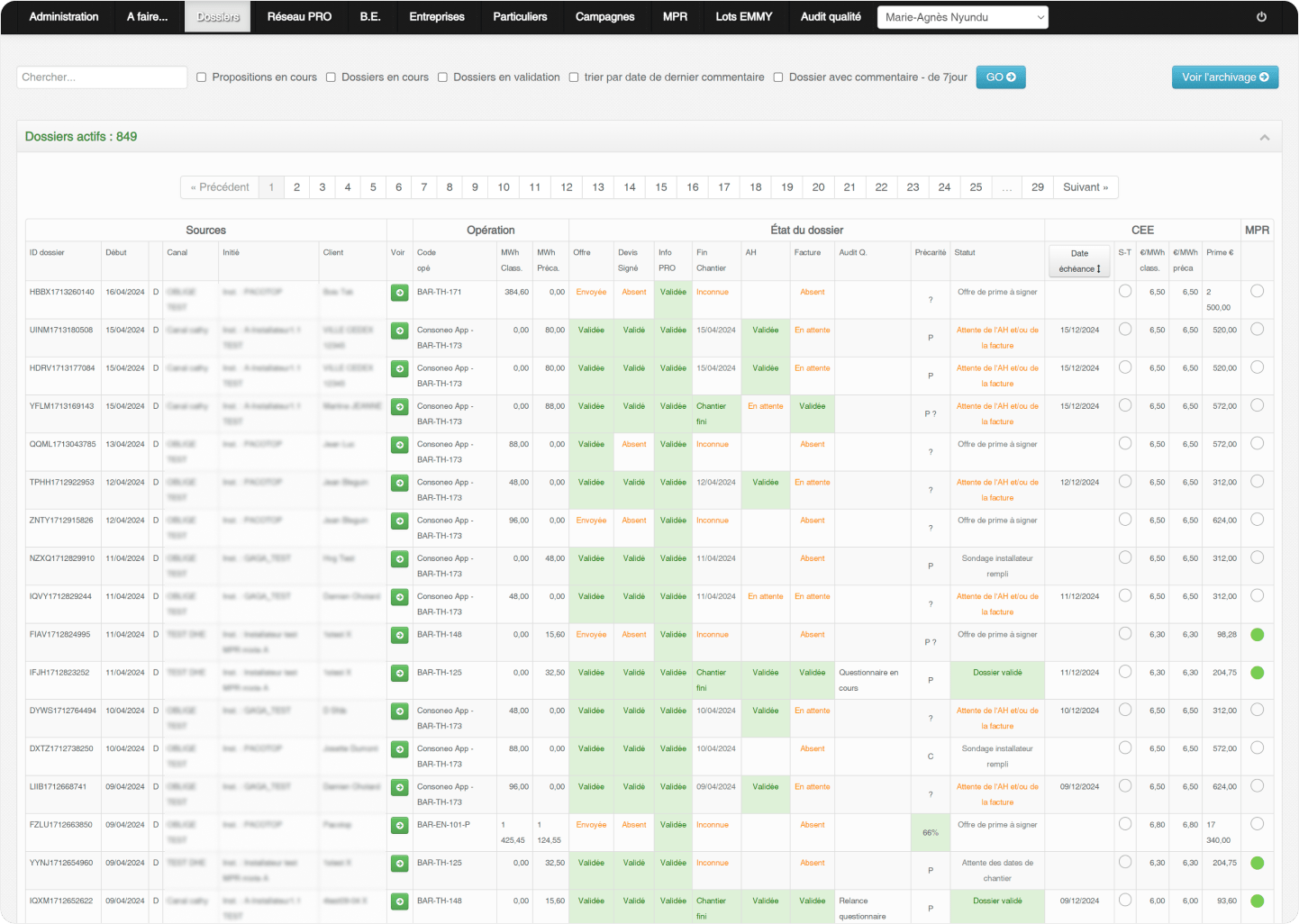The height and width of the screenshot is (924, 1299).
Task: Sort by Date échéance column
Action: (x=1079, y=261)
